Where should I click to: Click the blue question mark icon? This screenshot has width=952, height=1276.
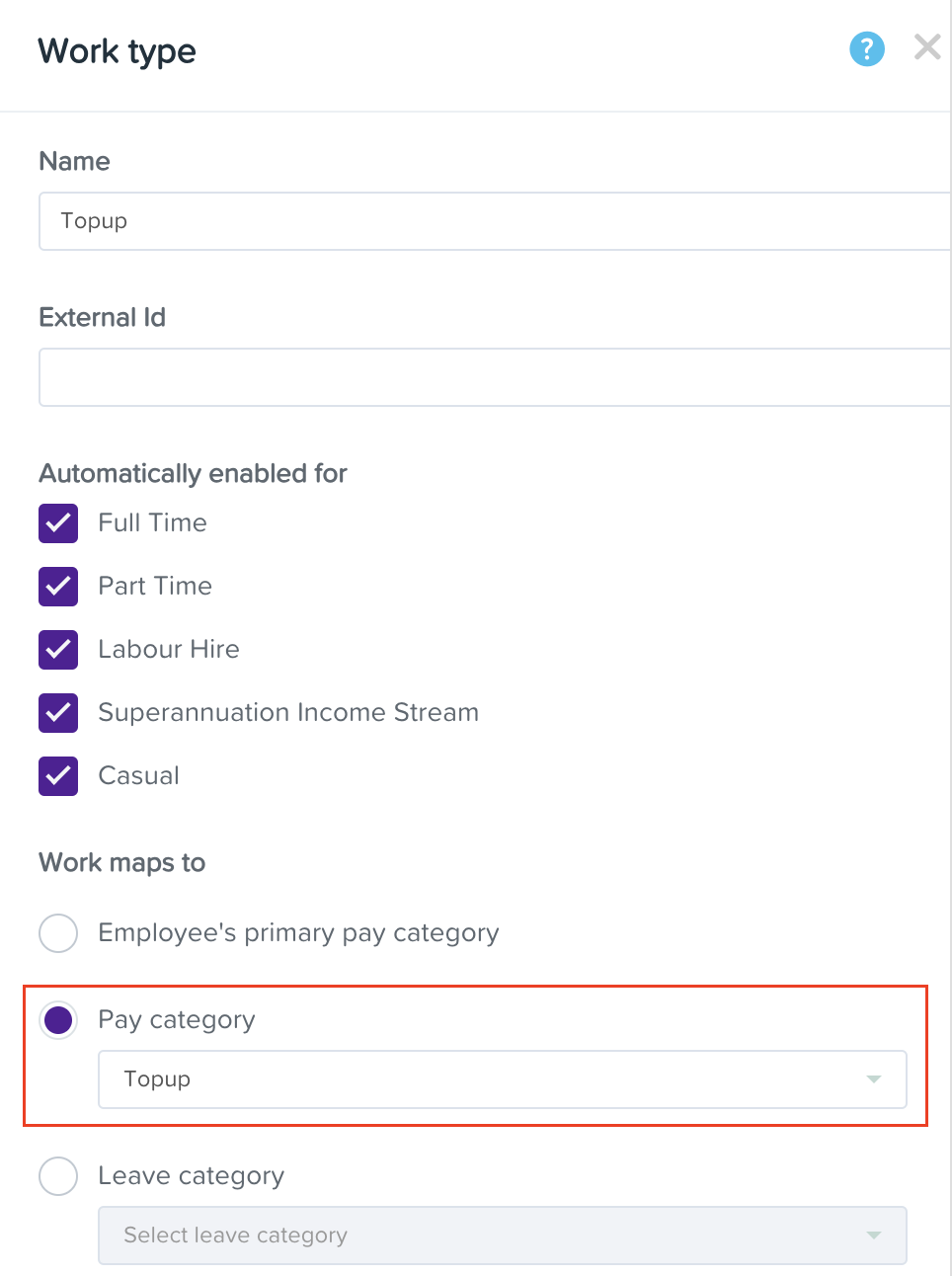point(867,49)
